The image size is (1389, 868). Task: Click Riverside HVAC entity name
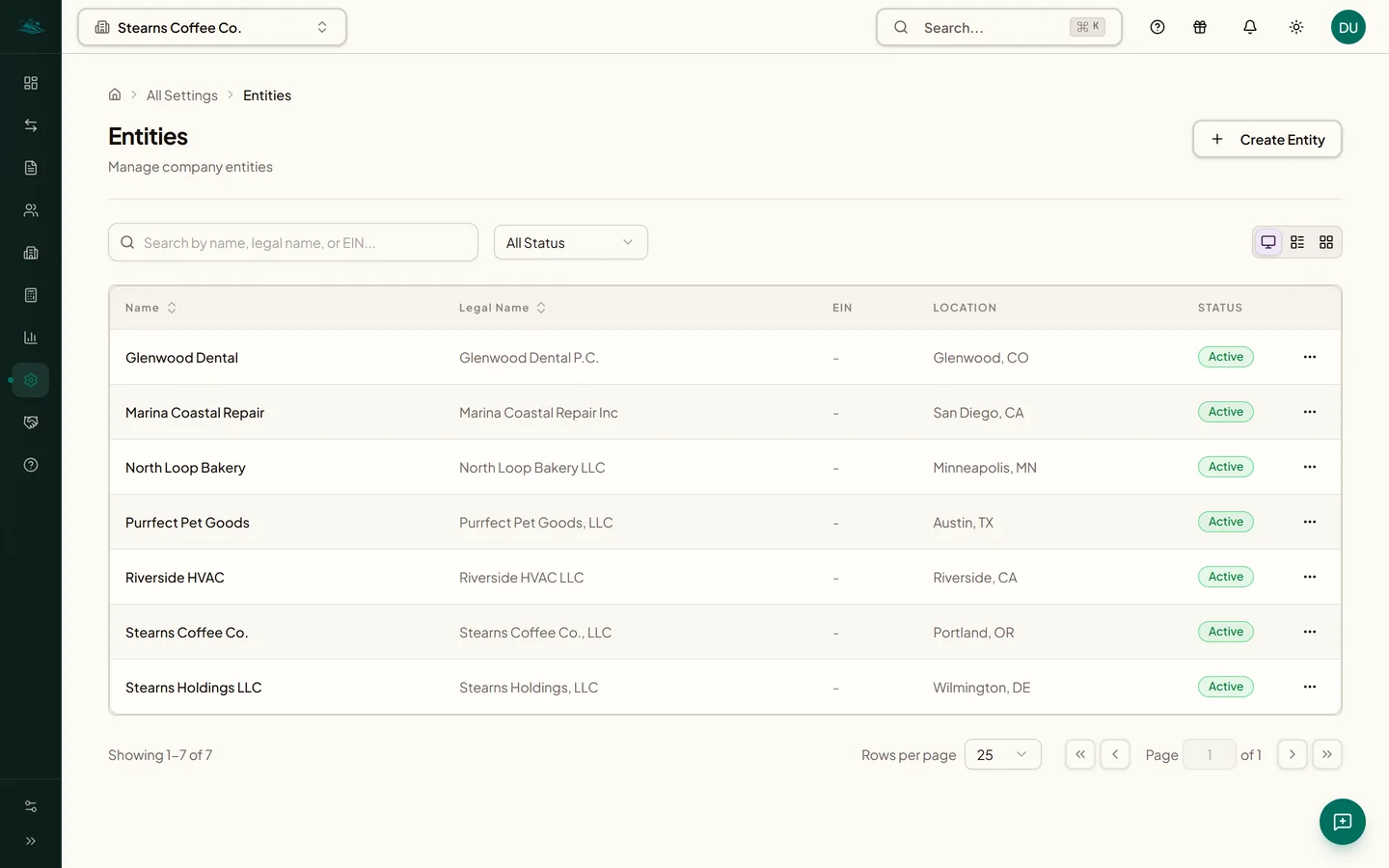175,578
